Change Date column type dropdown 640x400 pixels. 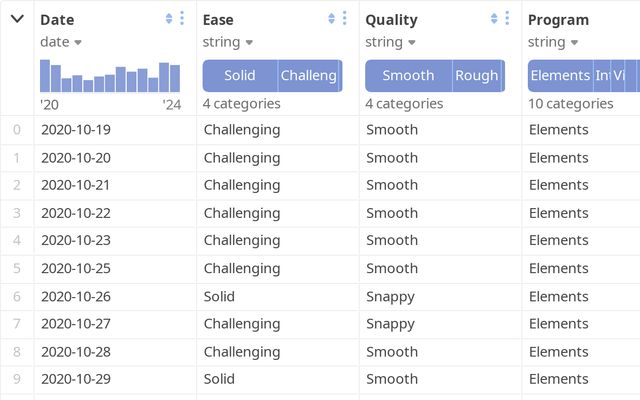click(x=61, y=42)
